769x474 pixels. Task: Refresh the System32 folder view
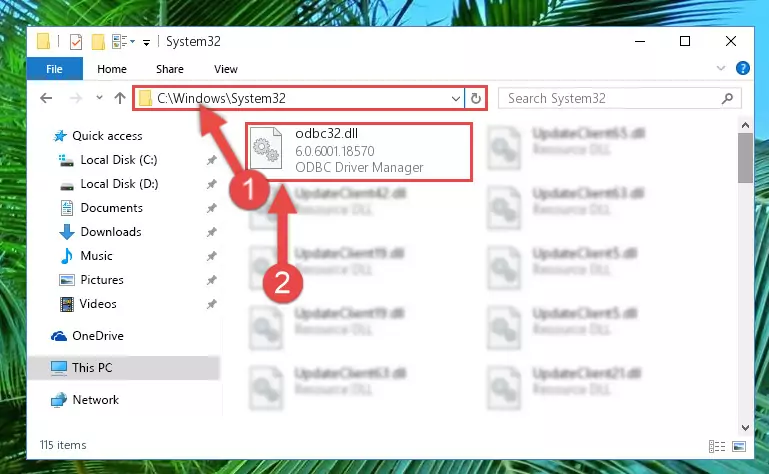475,99
